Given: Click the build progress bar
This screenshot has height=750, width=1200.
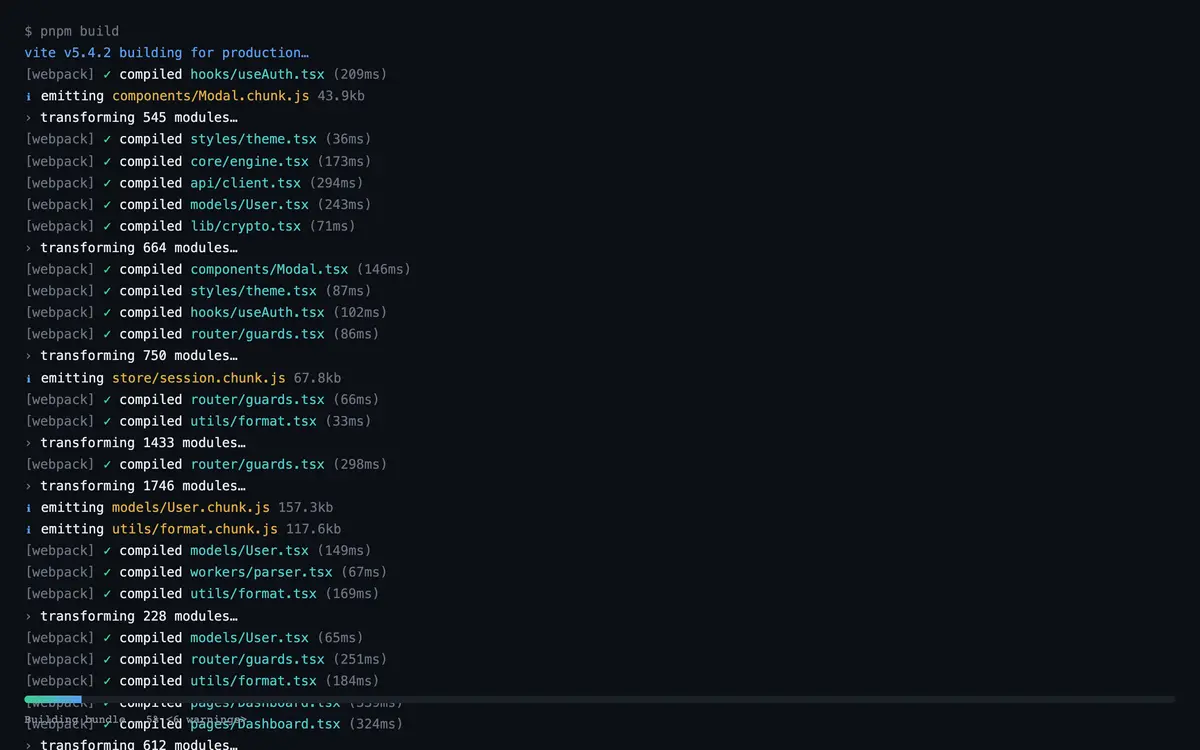Looking at the screenshot, I should click(x=600, y=699).
